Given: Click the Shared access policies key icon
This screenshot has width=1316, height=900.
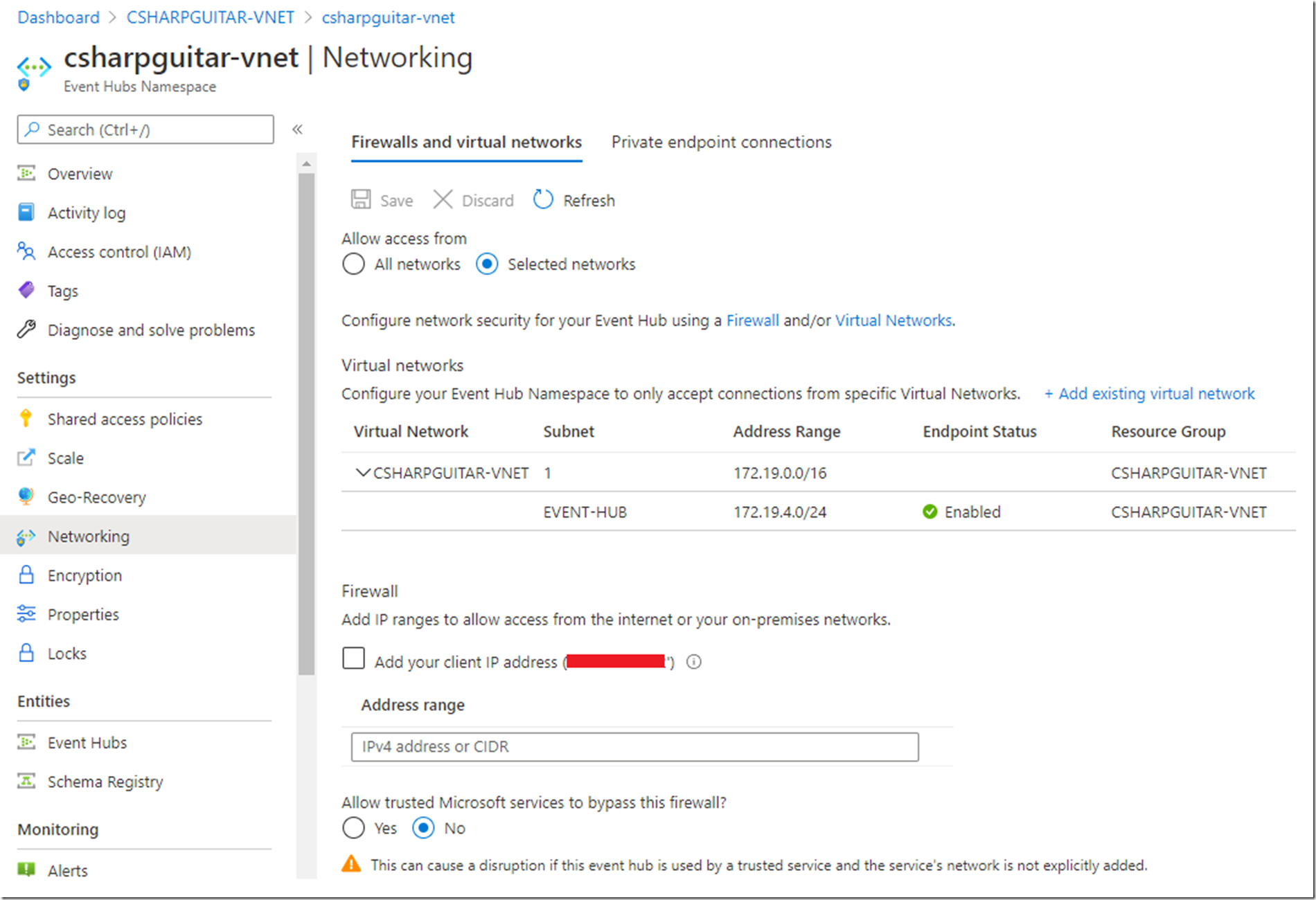Looking at the screenshot, I should 26,418.
